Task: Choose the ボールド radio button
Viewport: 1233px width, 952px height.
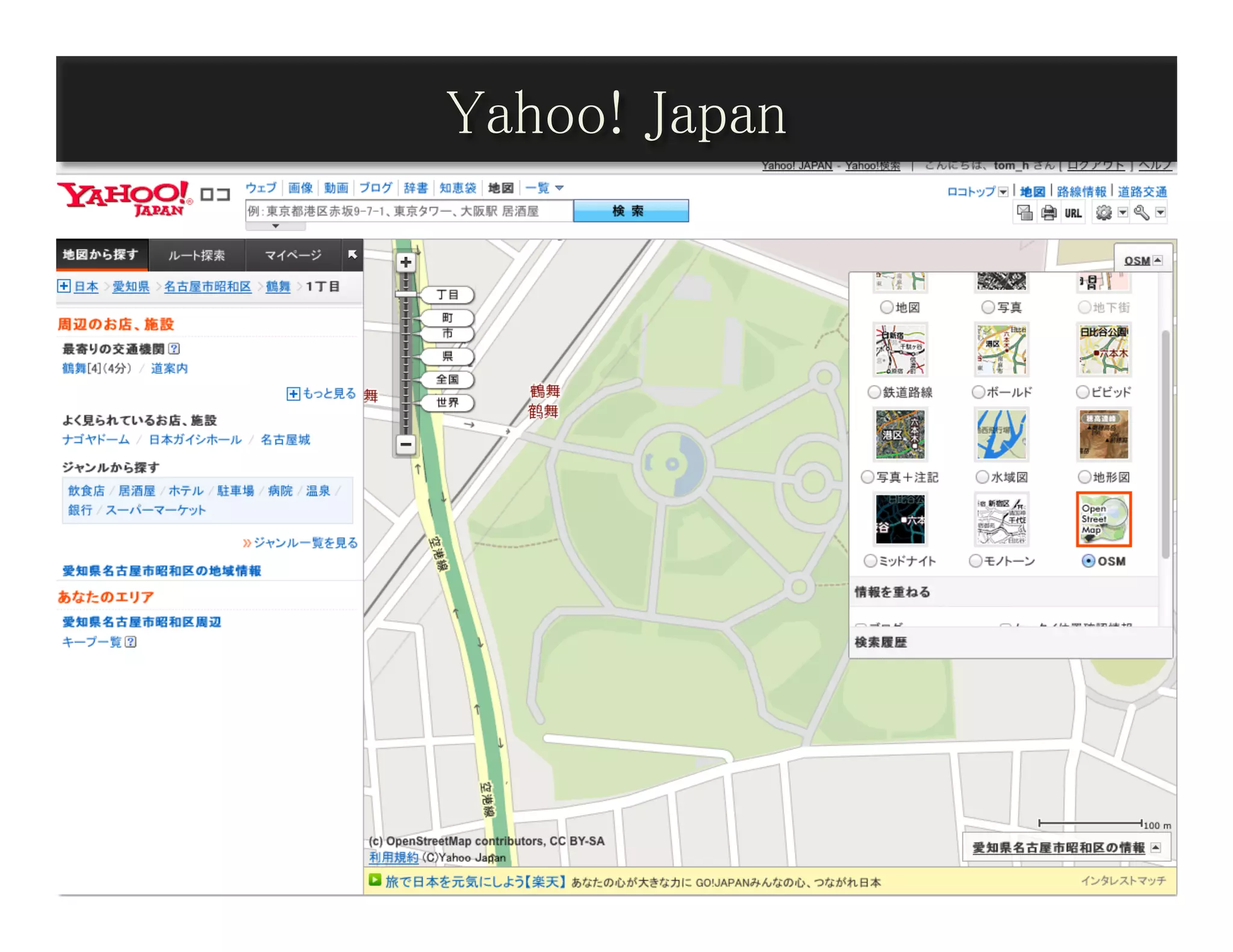Action: pyautogui.click(x=979, y=392)
